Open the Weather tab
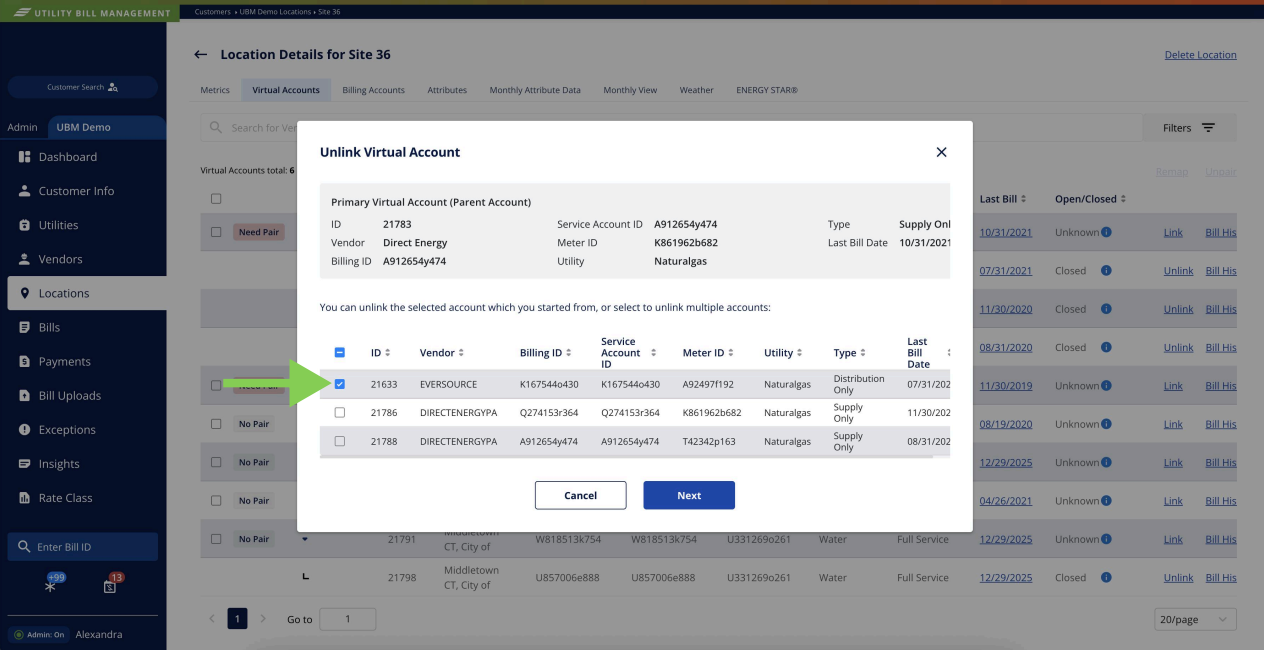This screenshot has height=650, width=1264. tap(697, 90)
